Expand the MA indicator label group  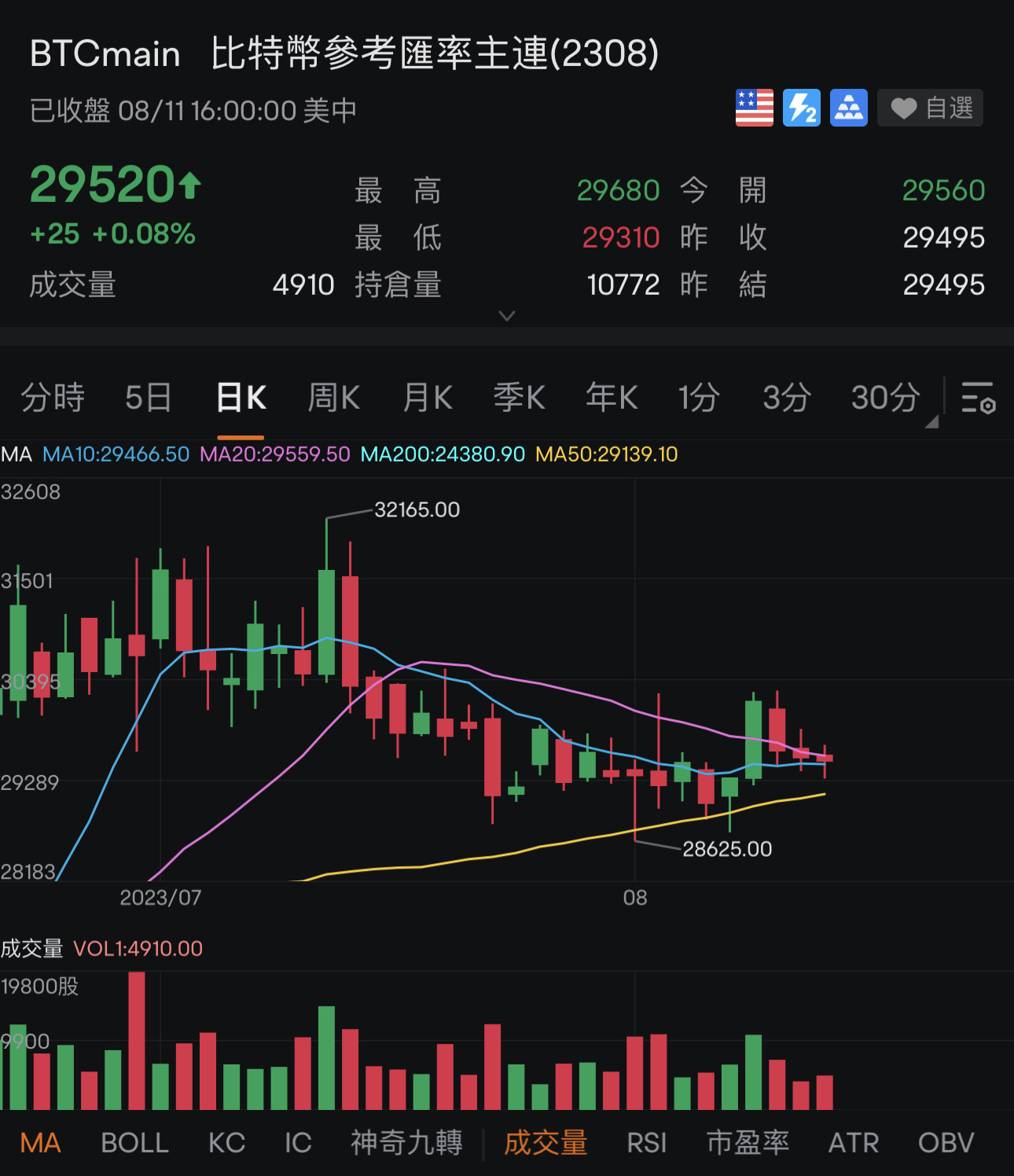pos(17,454)
